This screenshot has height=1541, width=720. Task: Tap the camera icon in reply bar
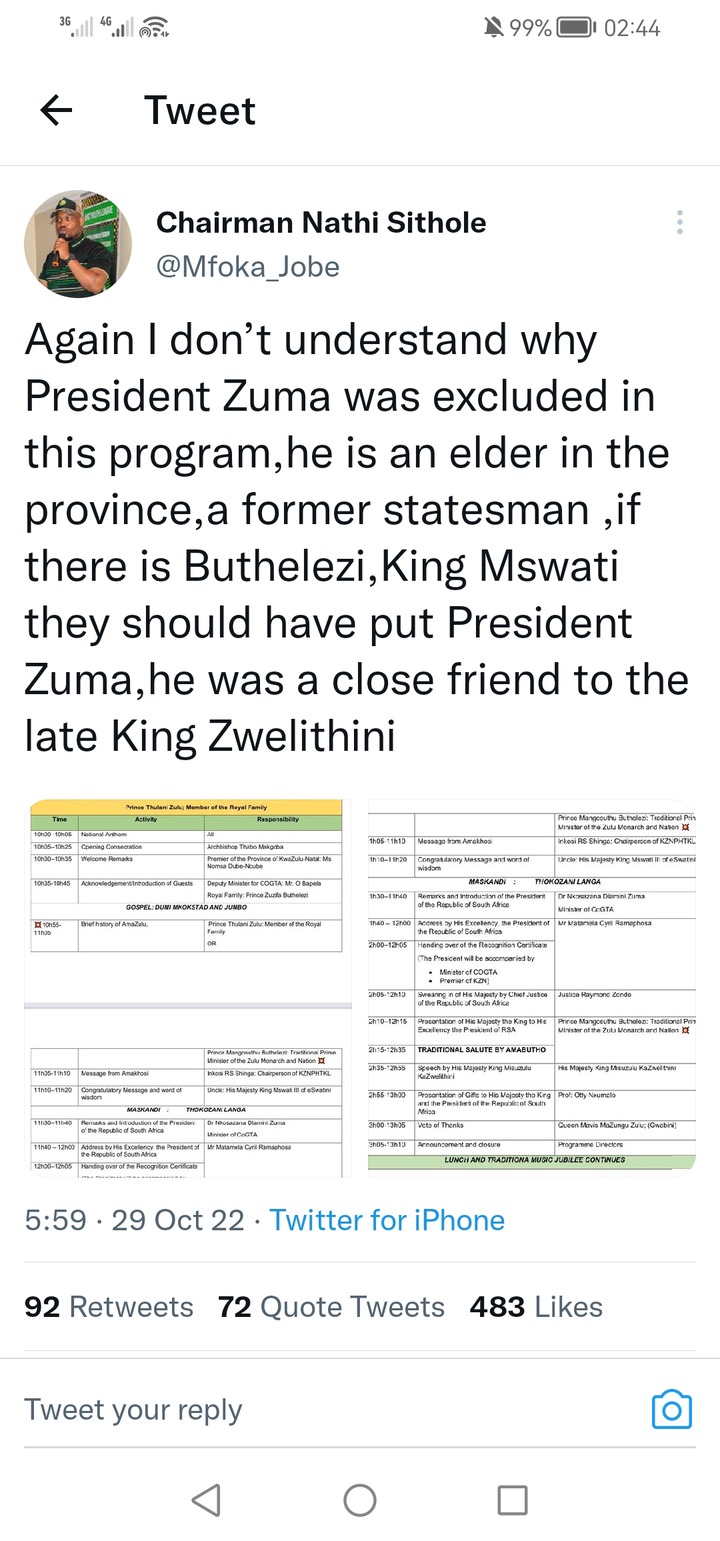click(x=671, y=1409)
